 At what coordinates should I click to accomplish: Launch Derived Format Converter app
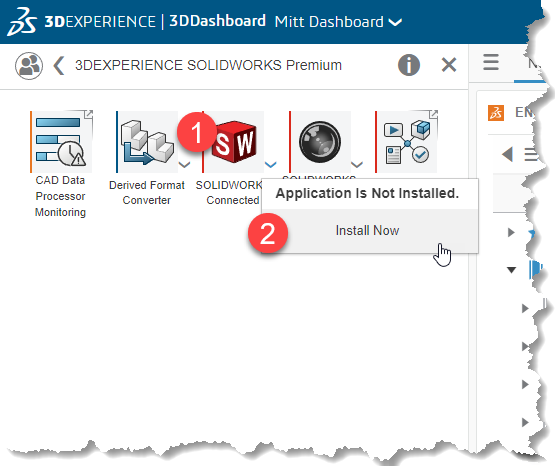point(148,142)
